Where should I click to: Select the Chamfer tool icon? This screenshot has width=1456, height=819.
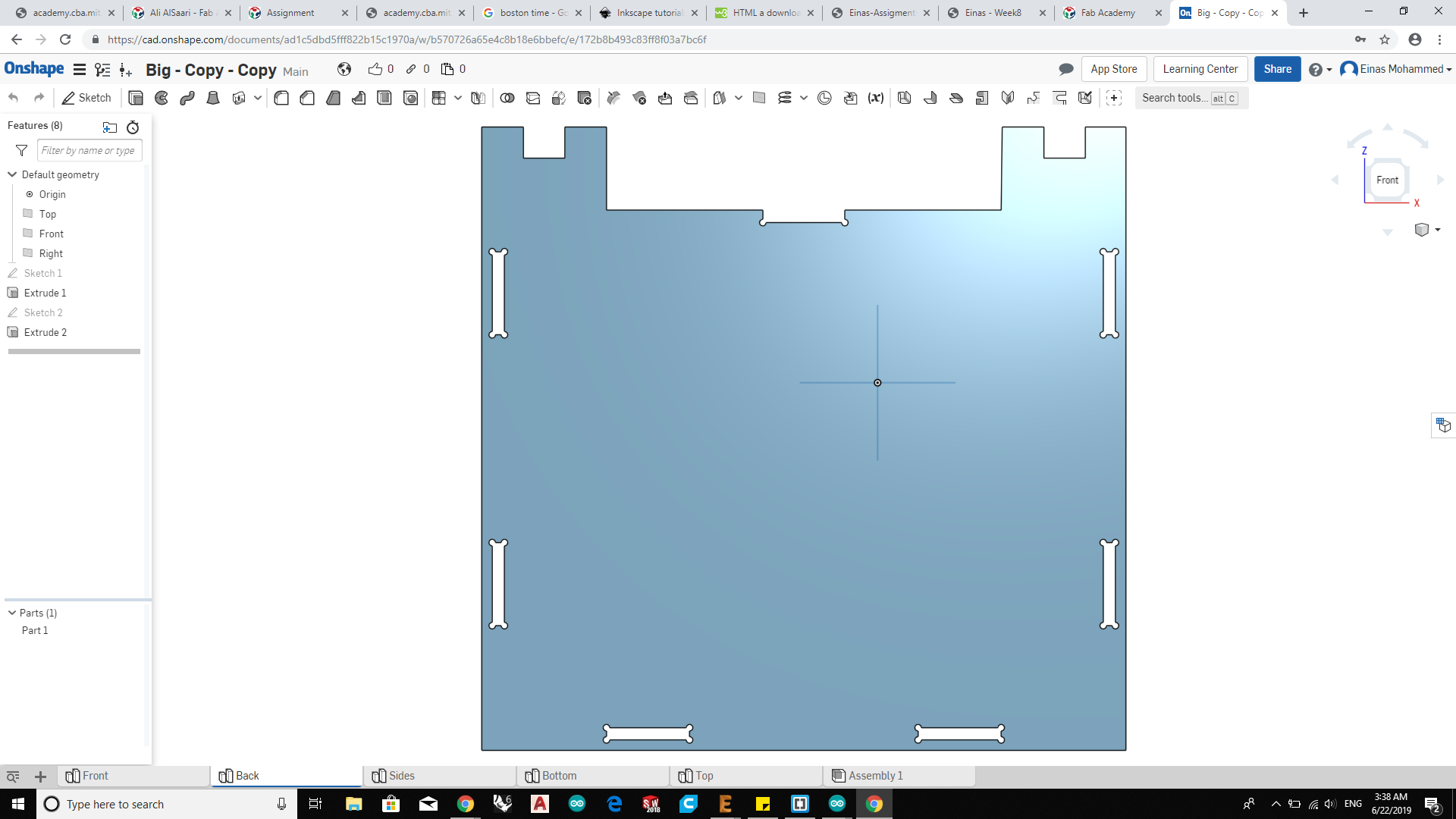click(307, 98)
